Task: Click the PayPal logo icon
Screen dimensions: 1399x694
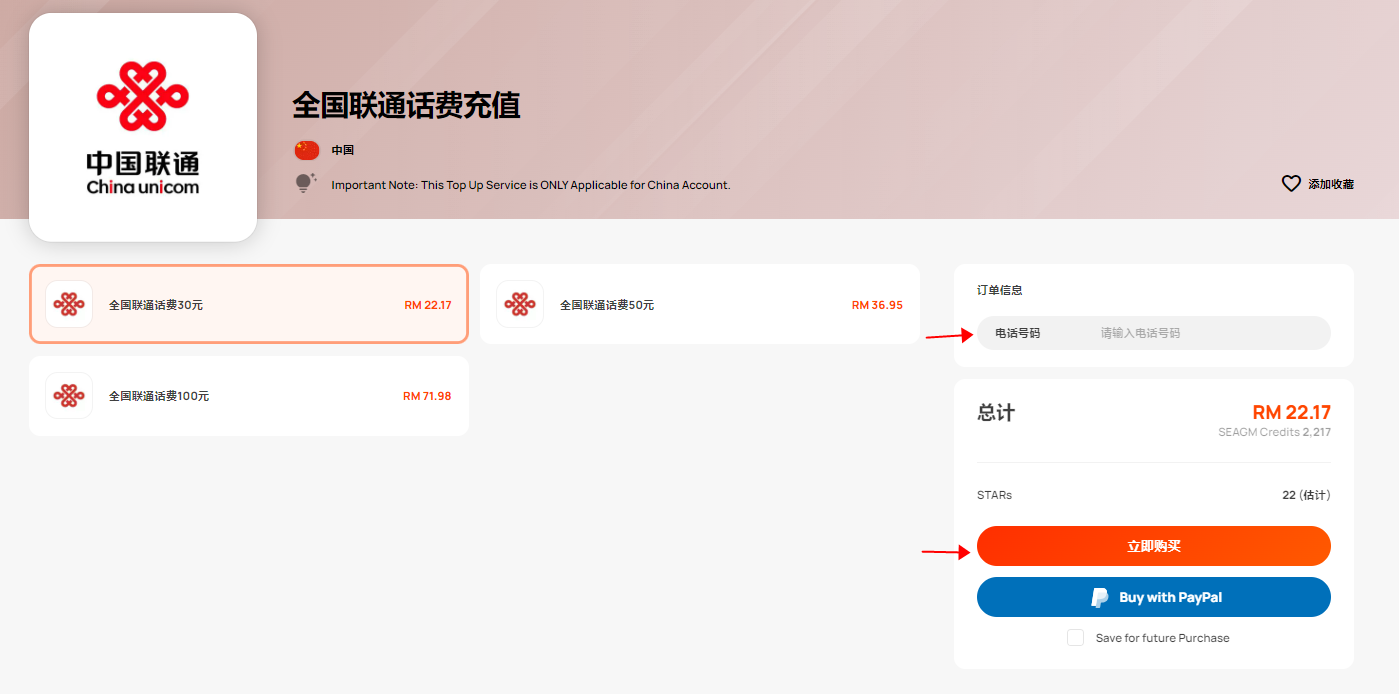Action: click(x=1100, y=598)
